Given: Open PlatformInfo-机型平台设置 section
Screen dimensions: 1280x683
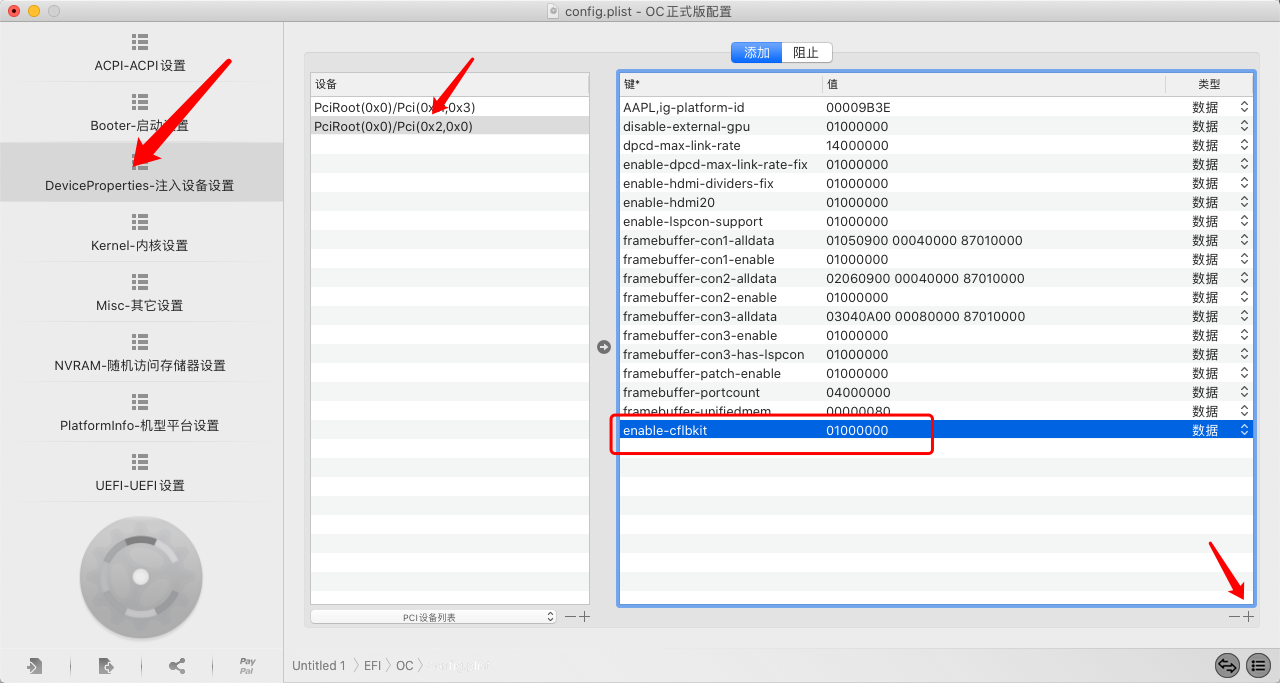Looking at the screenshot, I should [x=140, y=413].
